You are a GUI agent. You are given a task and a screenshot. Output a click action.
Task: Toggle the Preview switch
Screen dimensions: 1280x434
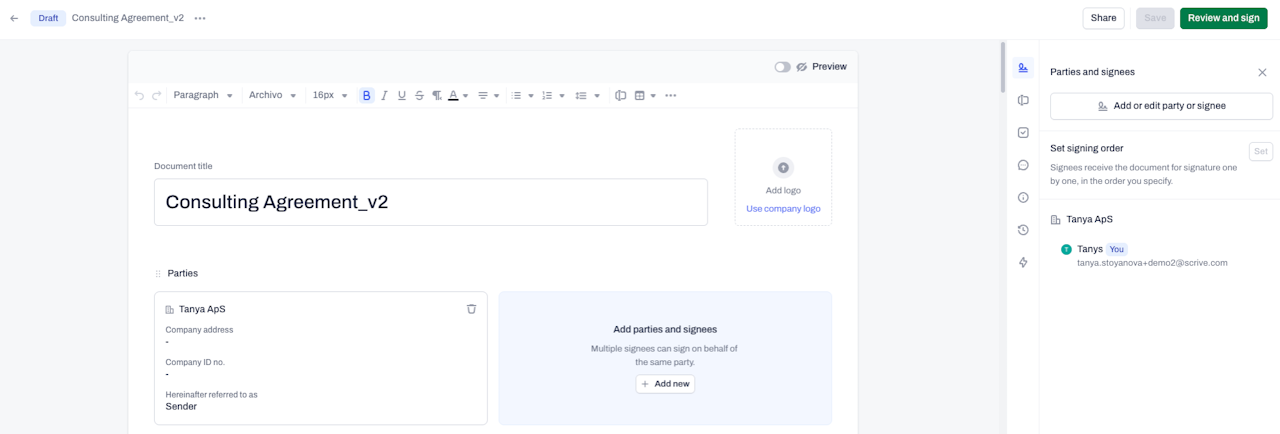pos(782,67)
